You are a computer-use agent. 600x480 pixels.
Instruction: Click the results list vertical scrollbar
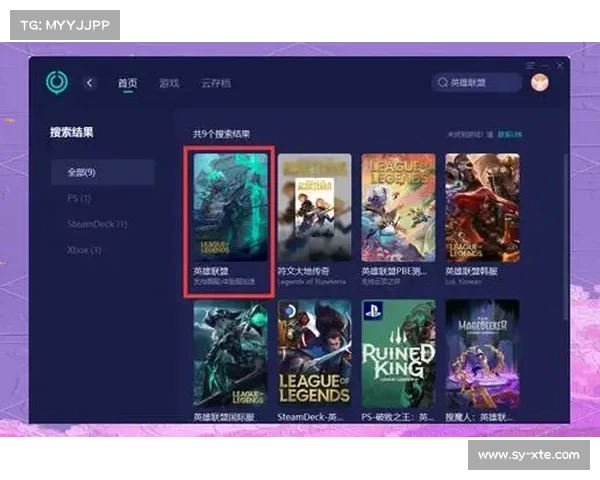[566, 236]
